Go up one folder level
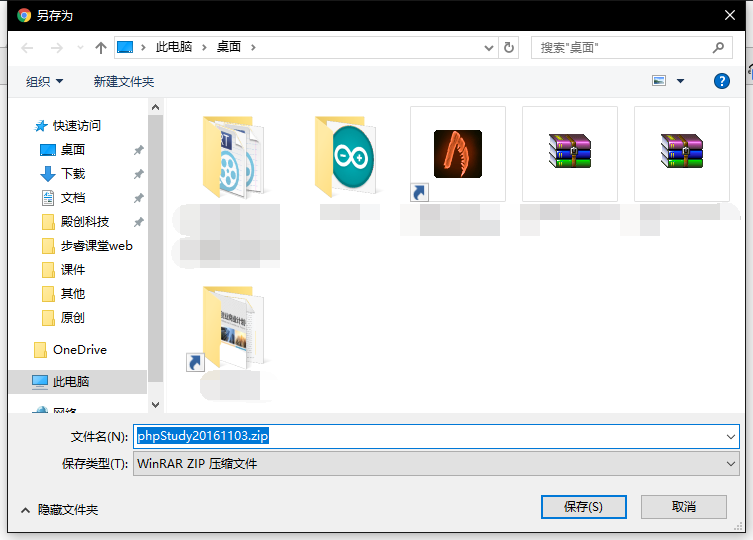 [101, 48]
